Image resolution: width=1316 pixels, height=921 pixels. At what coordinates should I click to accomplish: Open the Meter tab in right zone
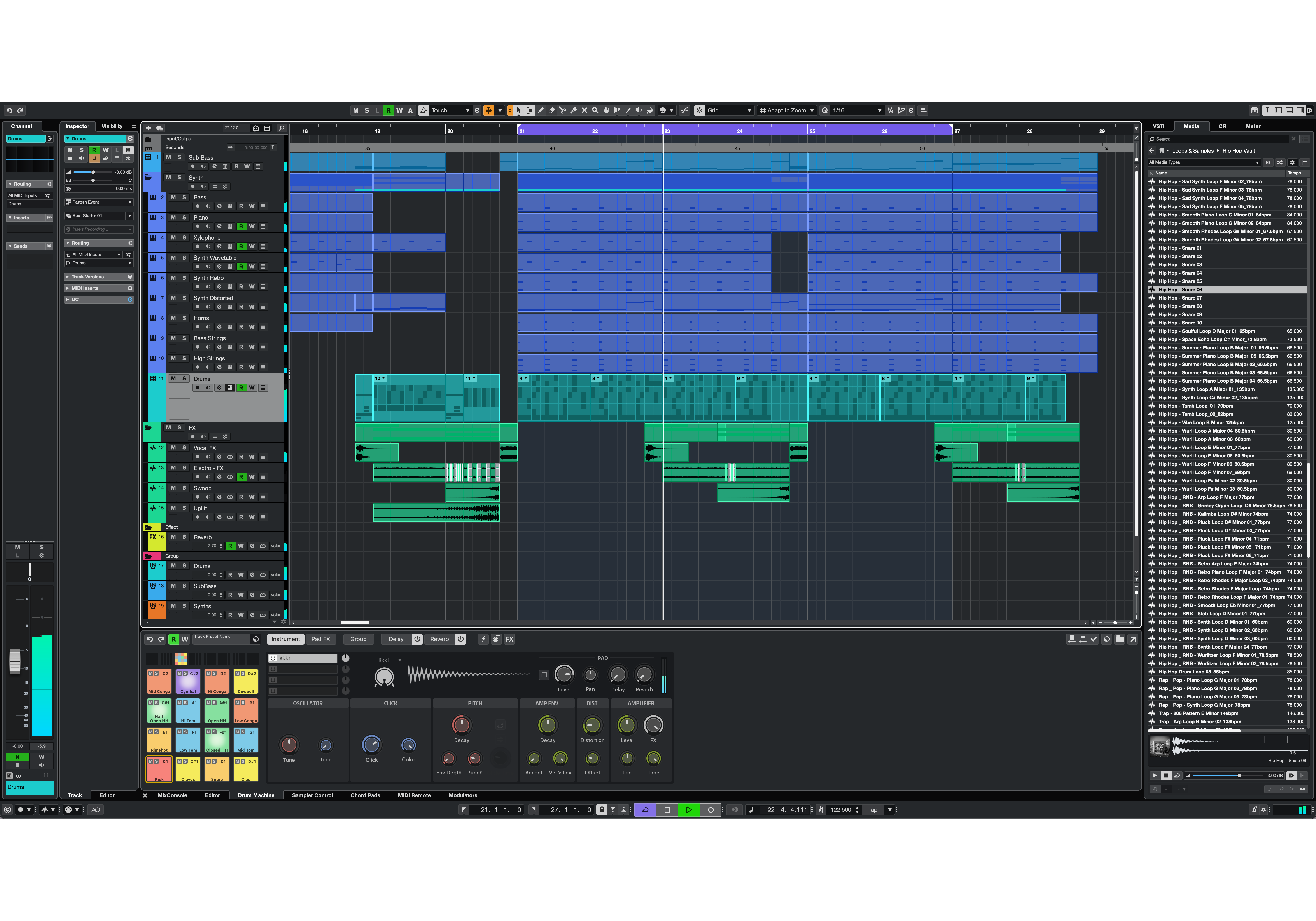pos(1253,127)
